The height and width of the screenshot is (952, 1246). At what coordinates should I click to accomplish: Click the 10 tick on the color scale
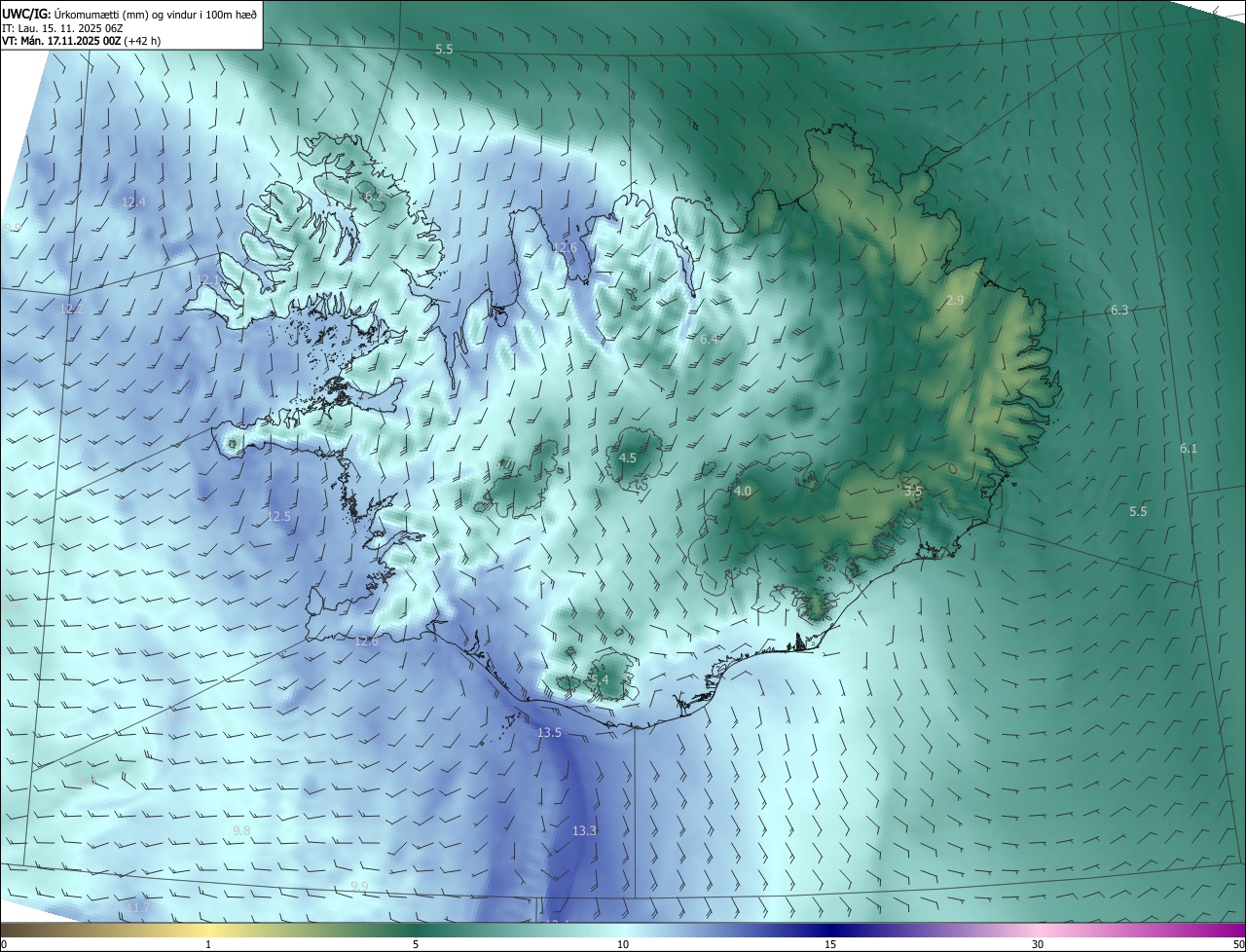(x=623, y=945)
